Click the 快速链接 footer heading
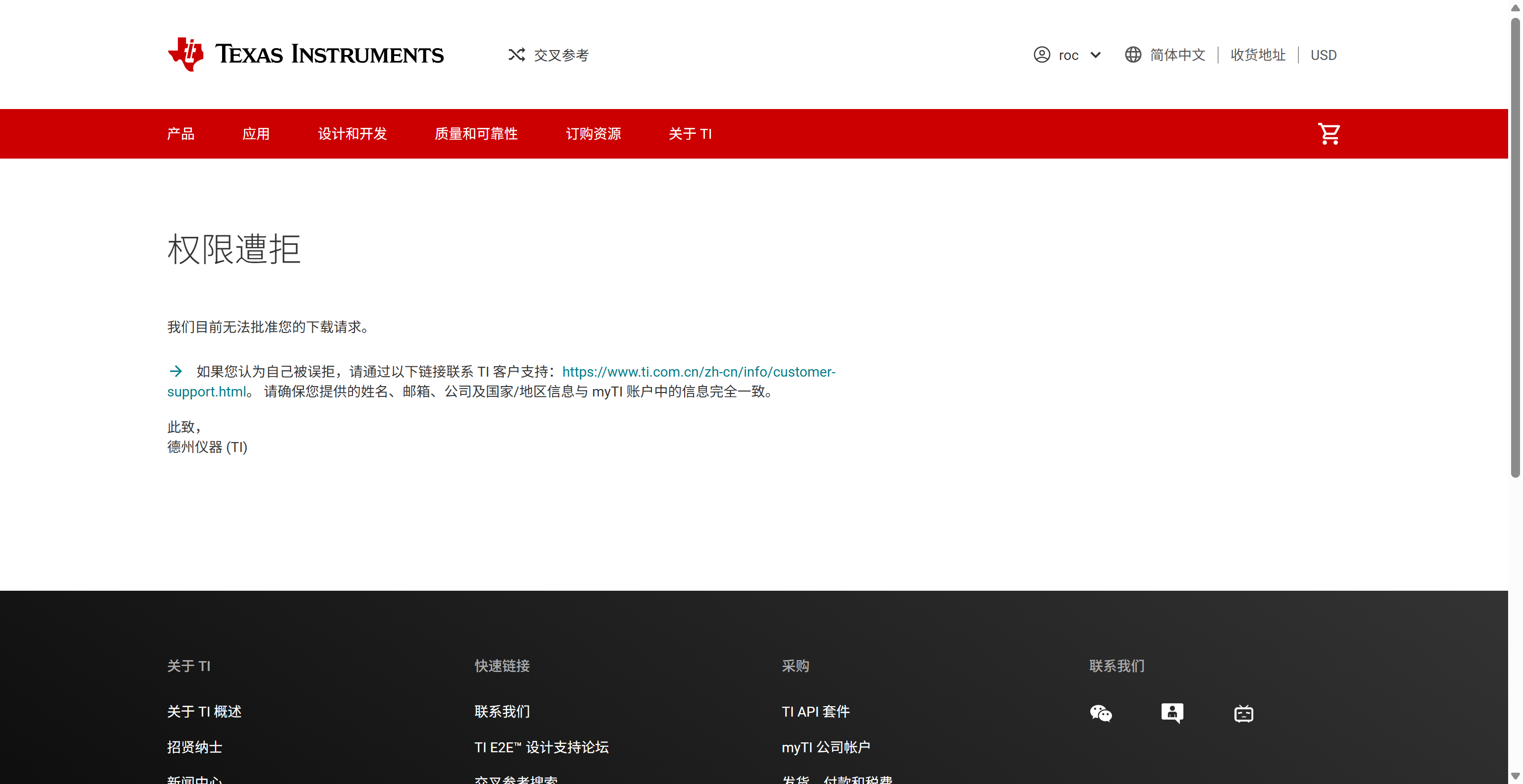 pyautogui.click(x=502, y=666)
